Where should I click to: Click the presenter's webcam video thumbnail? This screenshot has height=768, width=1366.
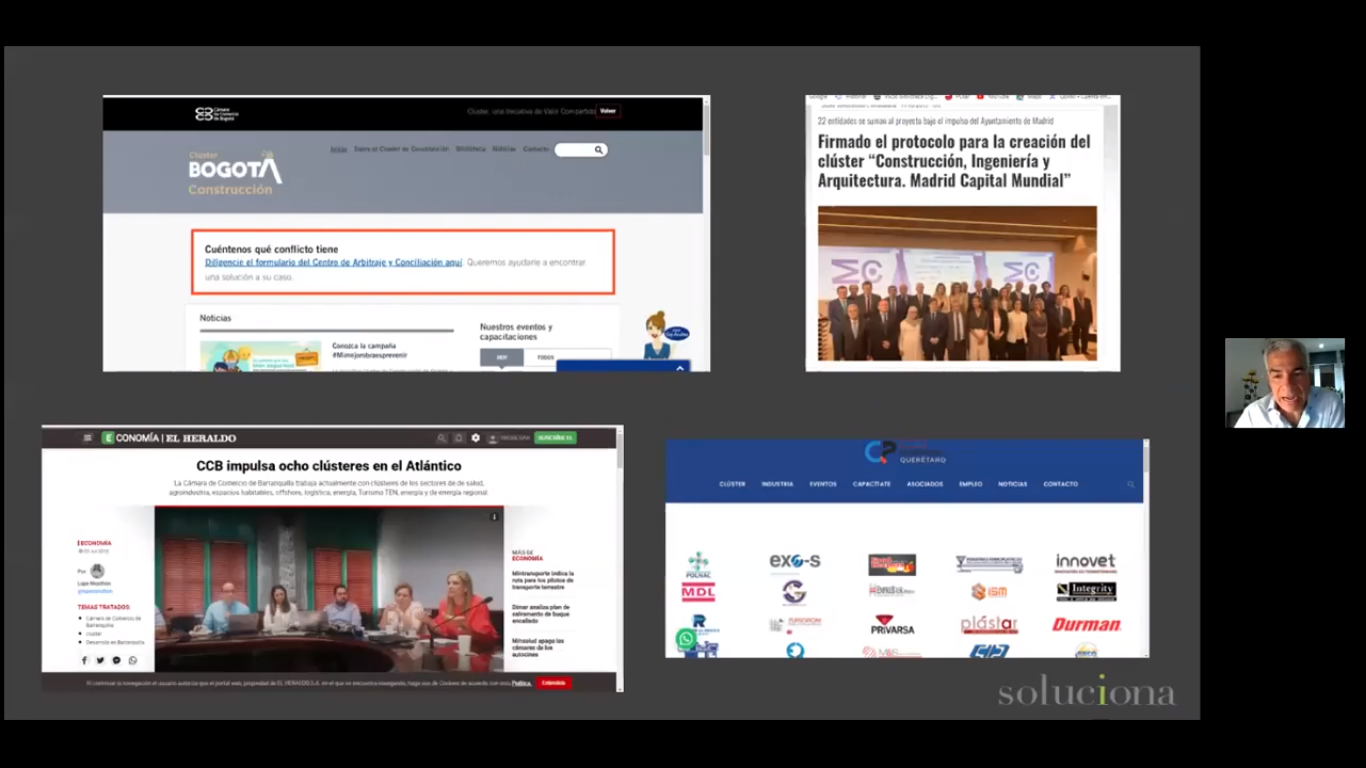click(1285, 383)
